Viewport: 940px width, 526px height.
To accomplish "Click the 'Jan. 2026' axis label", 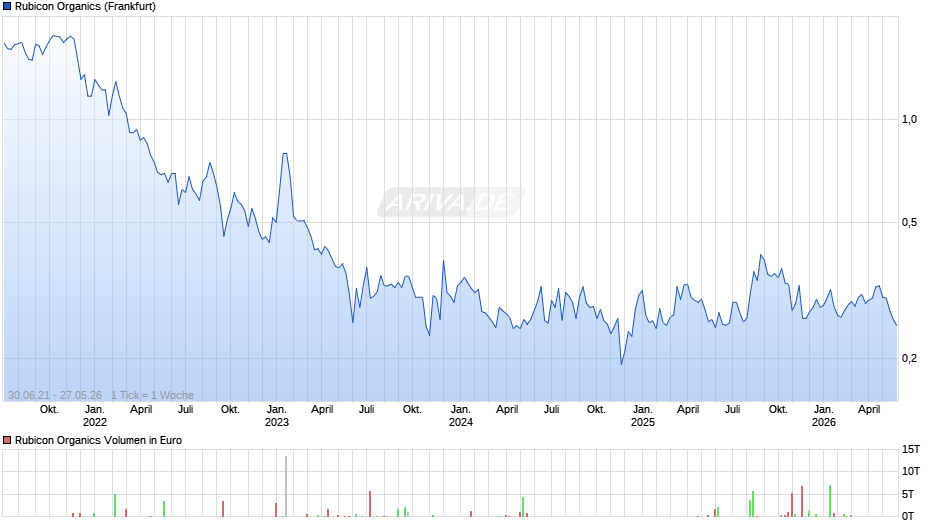I will (824, 416).
